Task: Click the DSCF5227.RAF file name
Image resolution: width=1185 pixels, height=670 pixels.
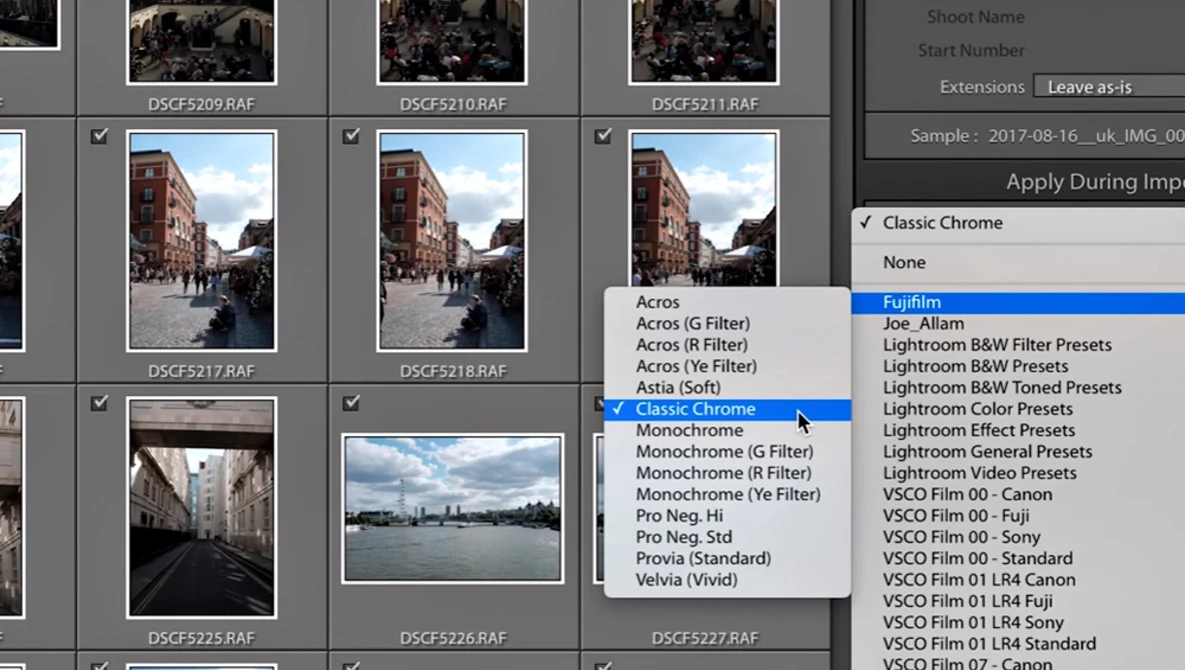Action: tap(704, 638)
